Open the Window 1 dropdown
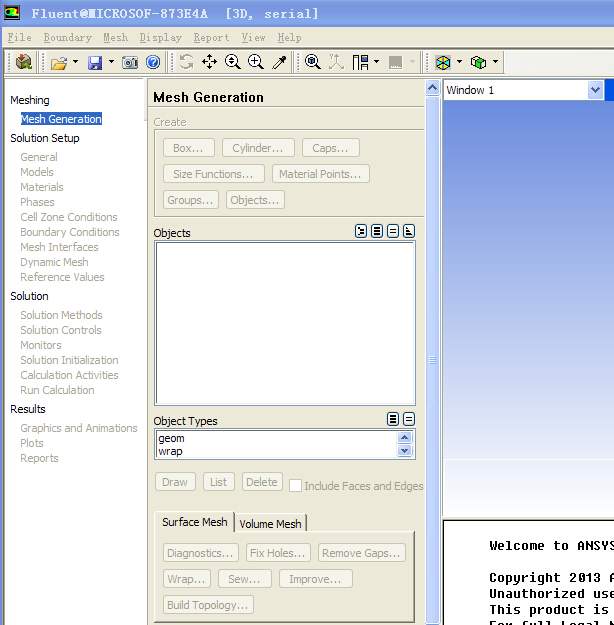 coord(595,90)
